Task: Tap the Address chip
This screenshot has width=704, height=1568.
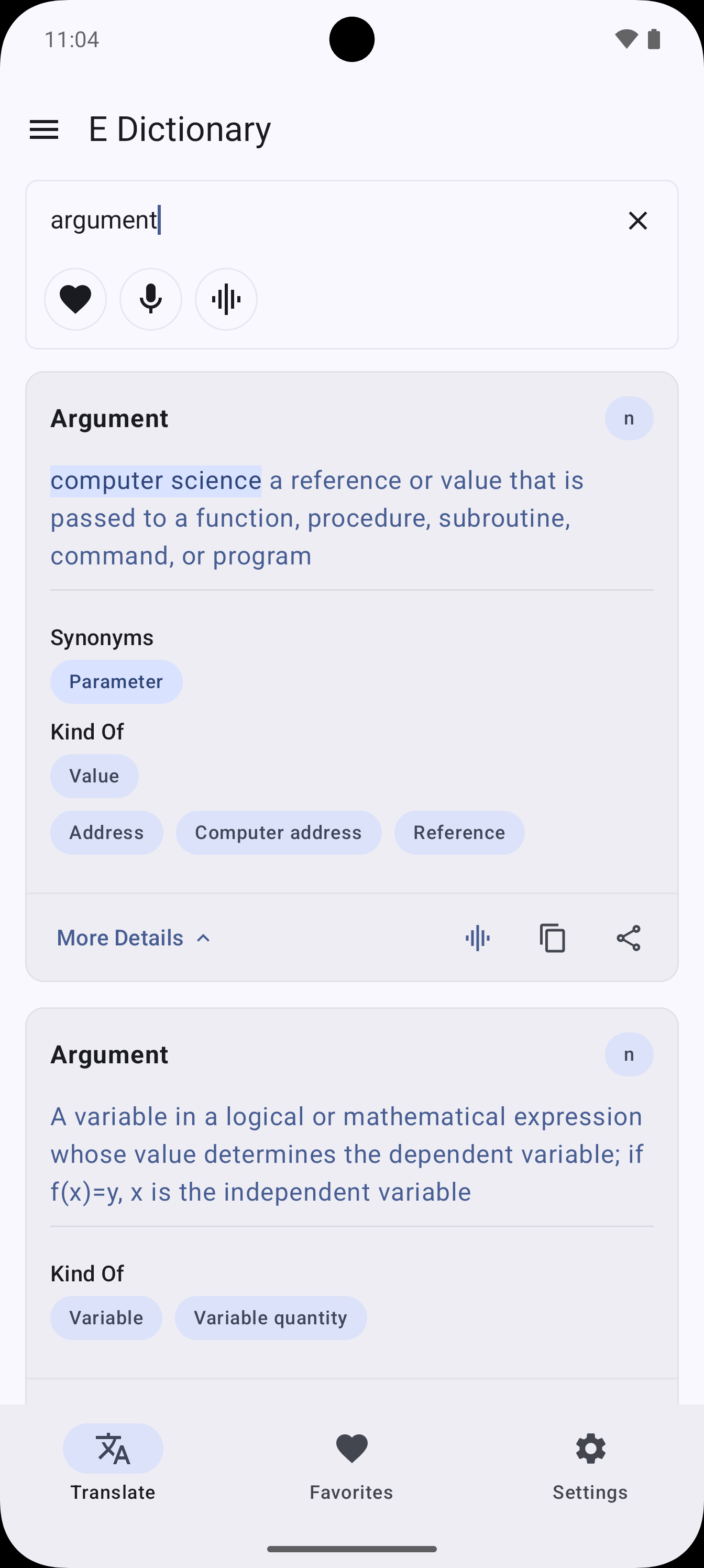Action: click(x=106, y=833)
